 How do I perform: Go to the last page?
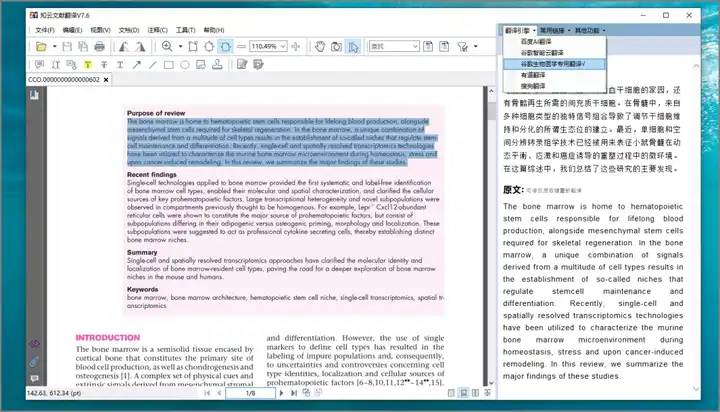click(293, 393)
